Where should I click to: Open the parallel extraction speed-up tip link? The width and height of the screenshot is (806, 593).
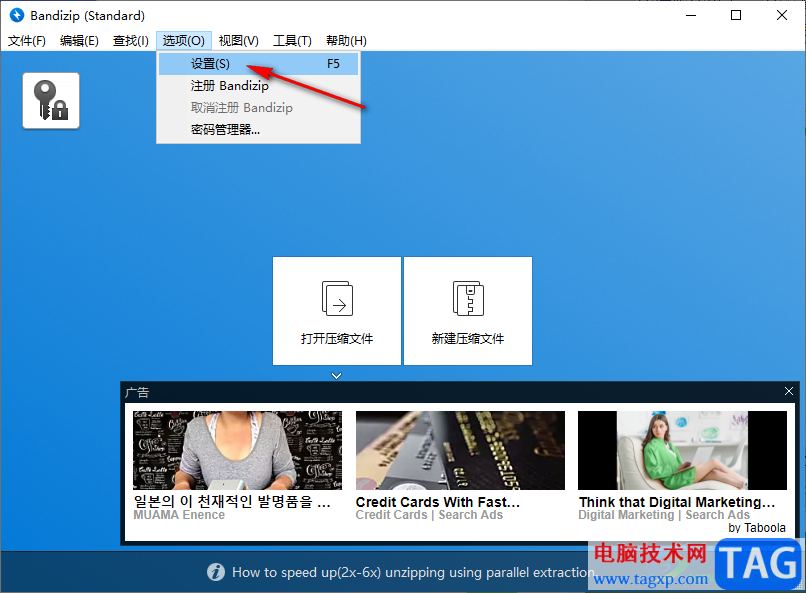pyautogui.click(x=412, y=572)
